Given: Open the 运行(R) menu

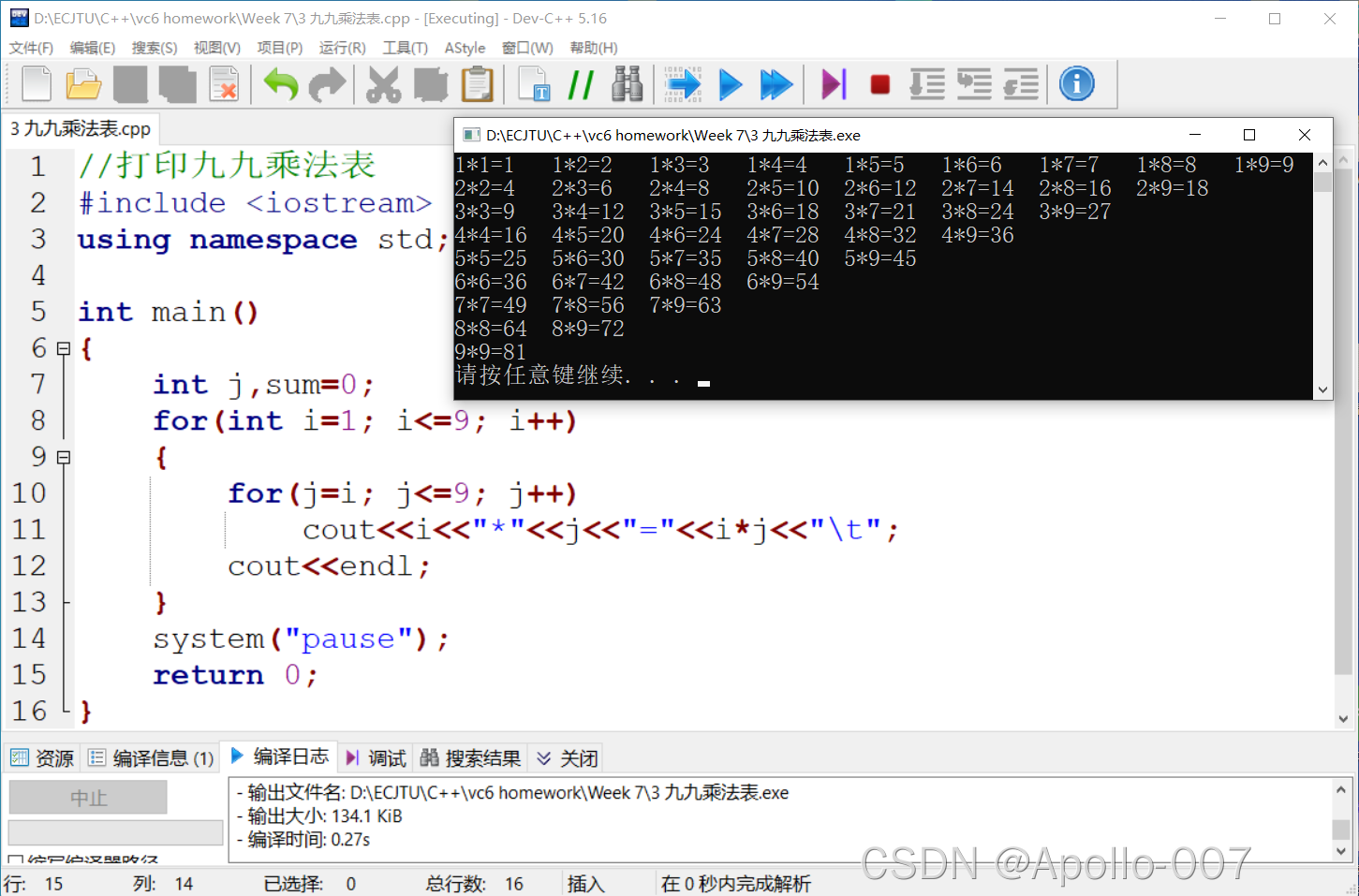Looking at the screenshot, I should [342, 48].
